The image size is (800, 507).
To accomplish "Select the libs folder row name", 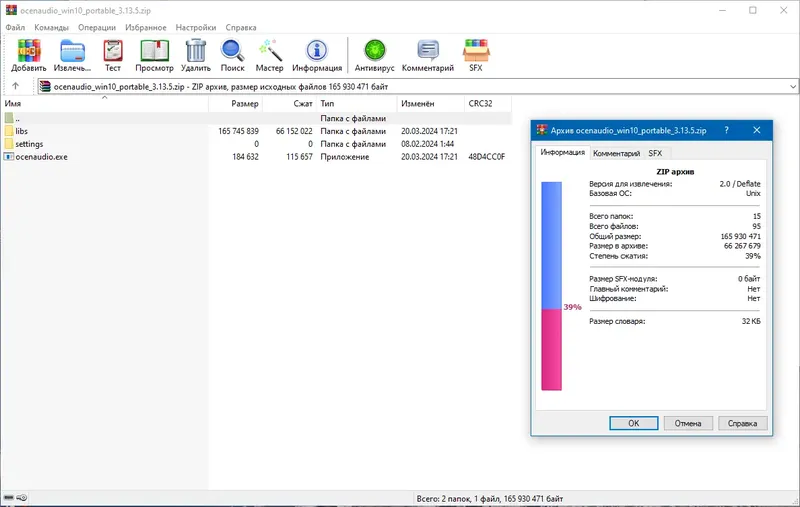I will pyautogui.click(x=21, y=131).
